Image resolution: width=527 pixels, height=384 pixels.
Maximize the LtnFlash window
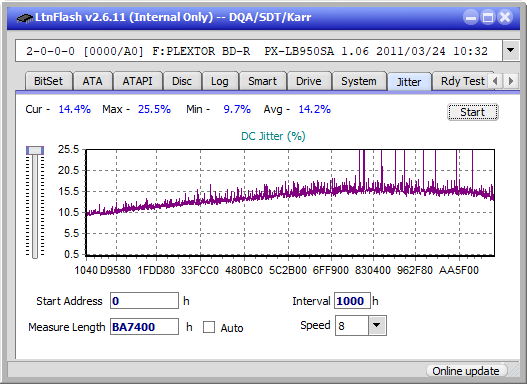[x=488, y=17]
